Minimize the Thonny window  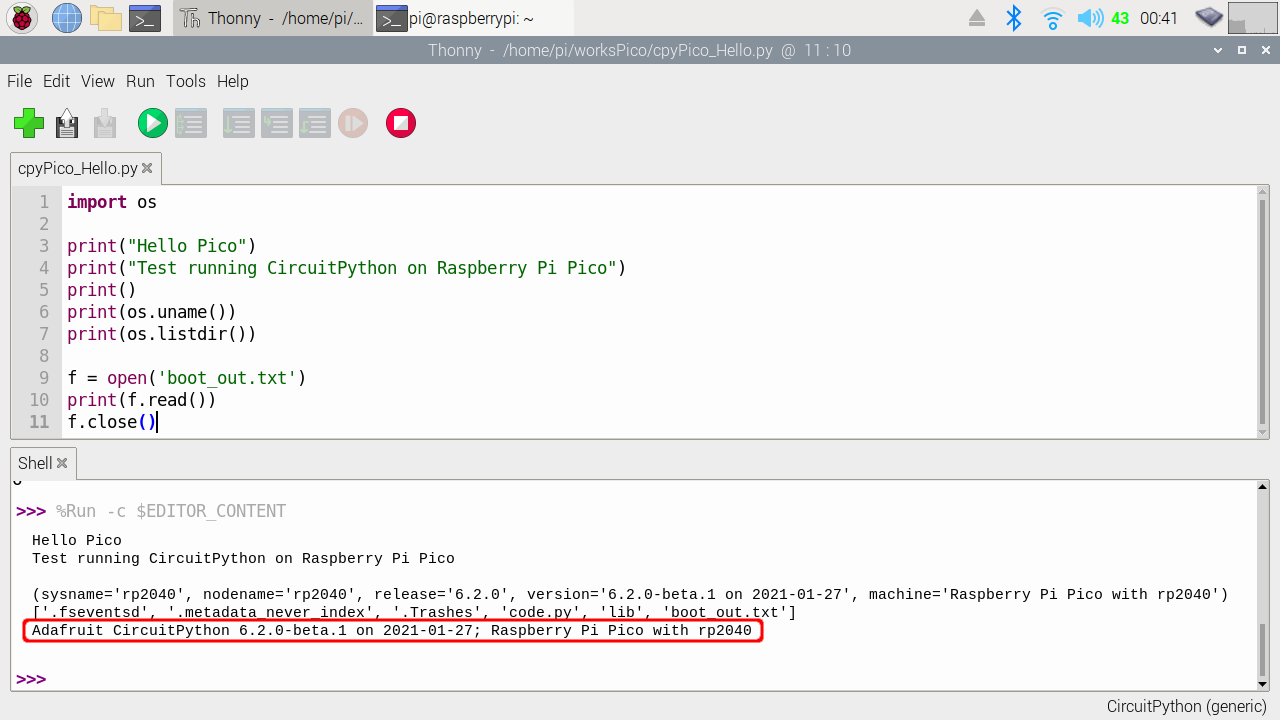(1217, 50)
